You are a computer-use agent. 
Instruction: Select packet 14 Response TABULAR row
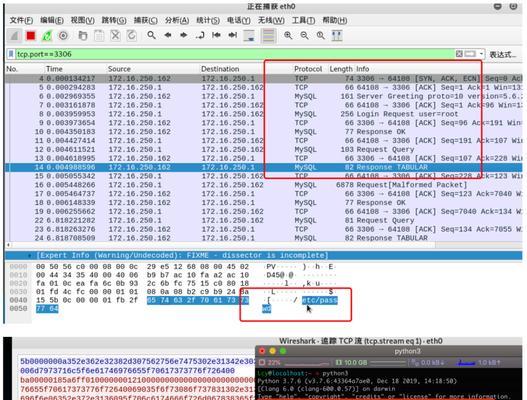264,167
